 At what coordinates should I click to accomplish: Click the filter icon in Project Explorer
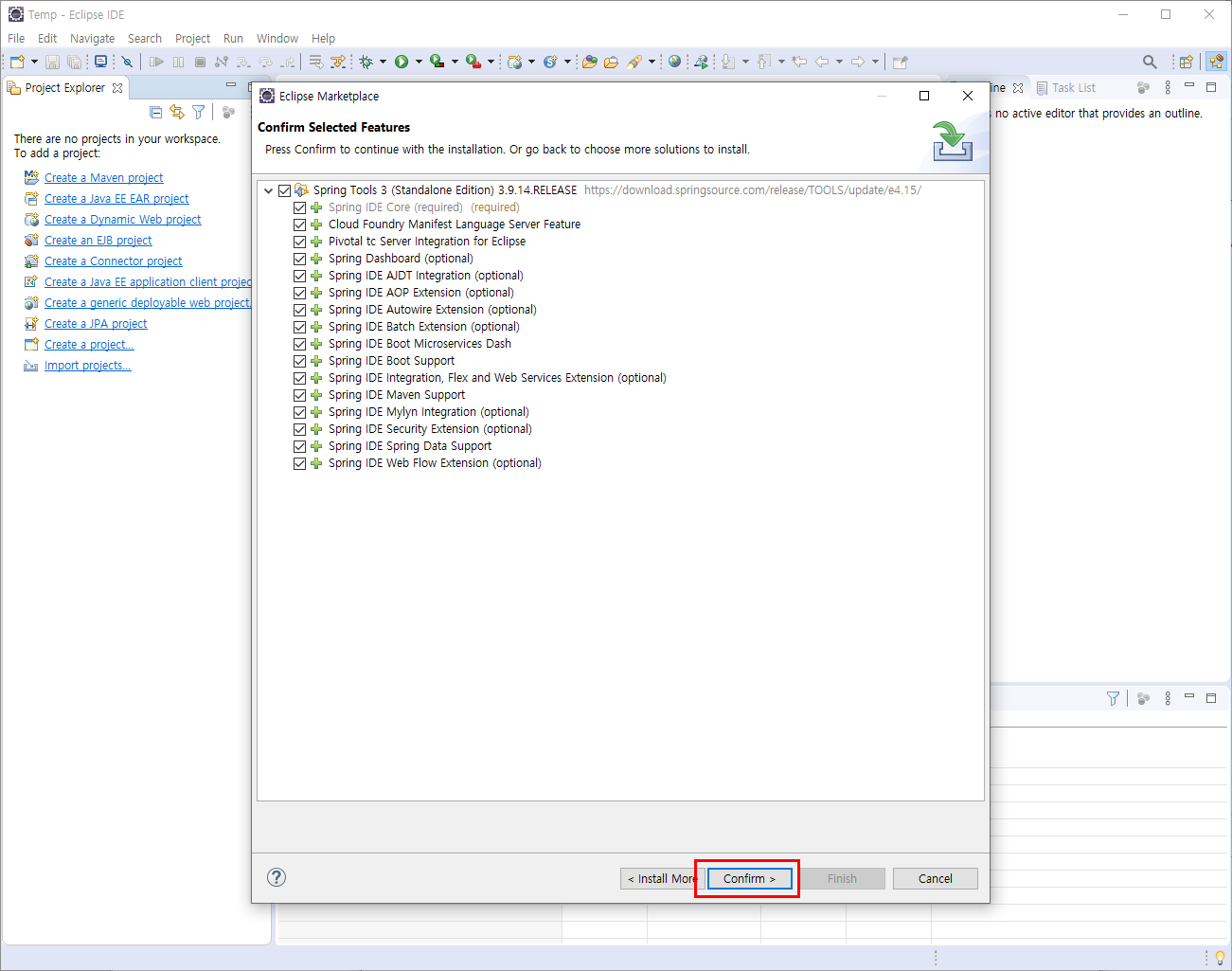198,112
